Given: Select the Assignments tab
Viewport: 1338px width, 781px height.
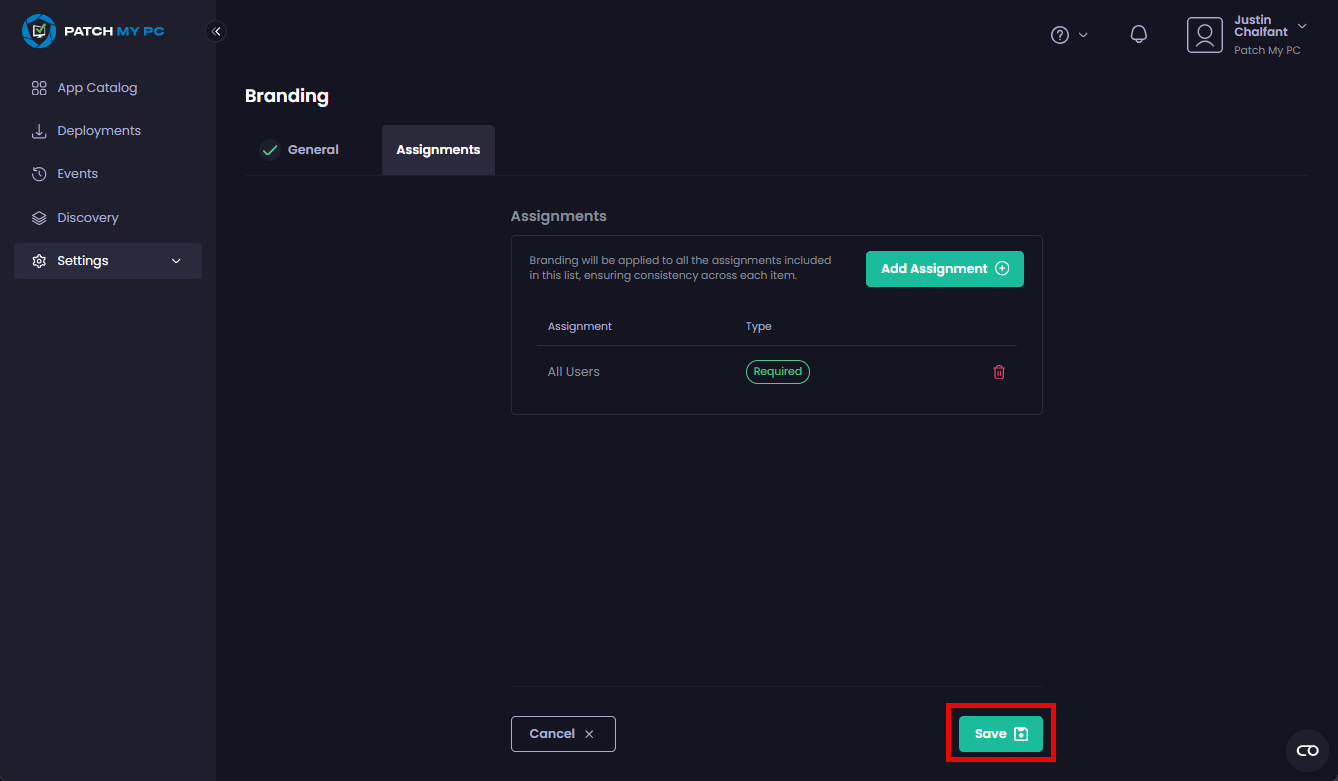Looking at the screenshot, I should [x=438, y=150].
